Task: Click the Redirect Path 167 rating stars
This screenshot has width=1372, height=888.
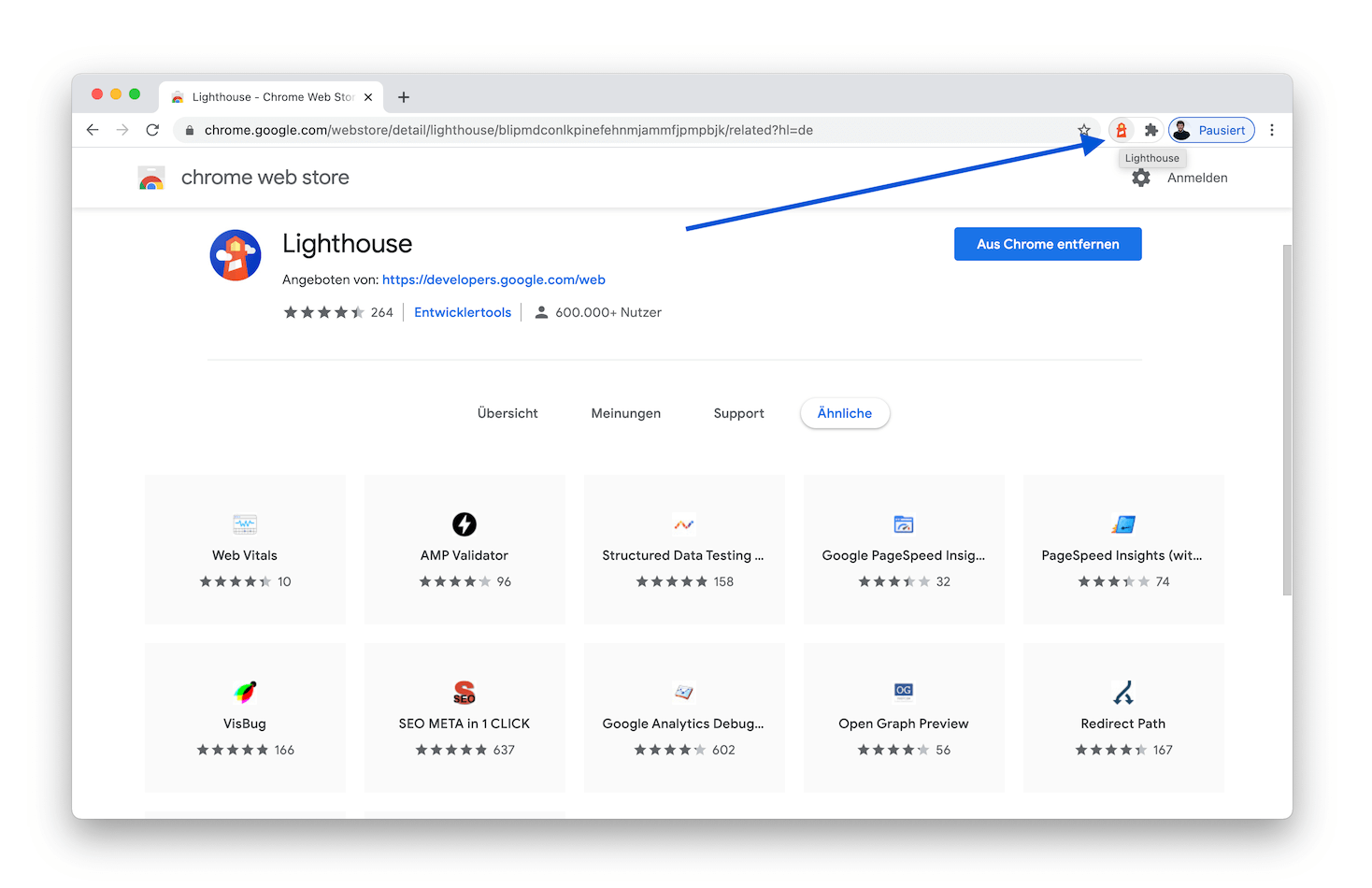Action: (1111, 750)
